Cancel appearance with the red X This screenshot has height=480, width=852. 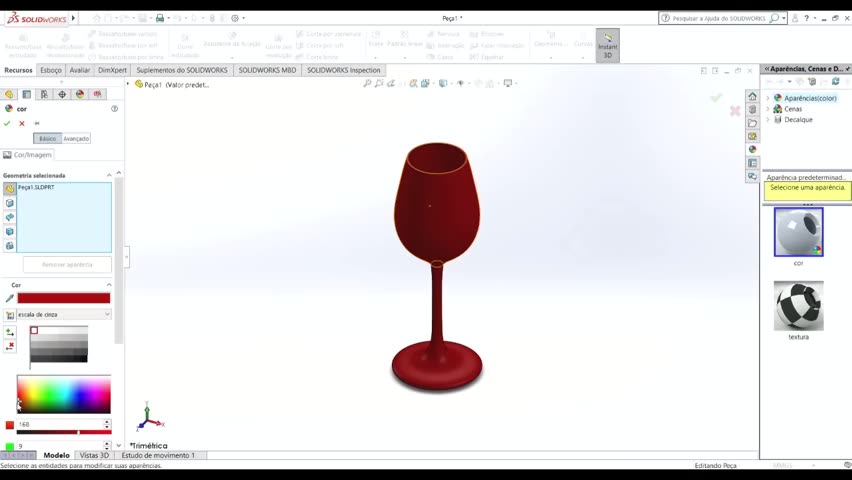click(22, 124)
